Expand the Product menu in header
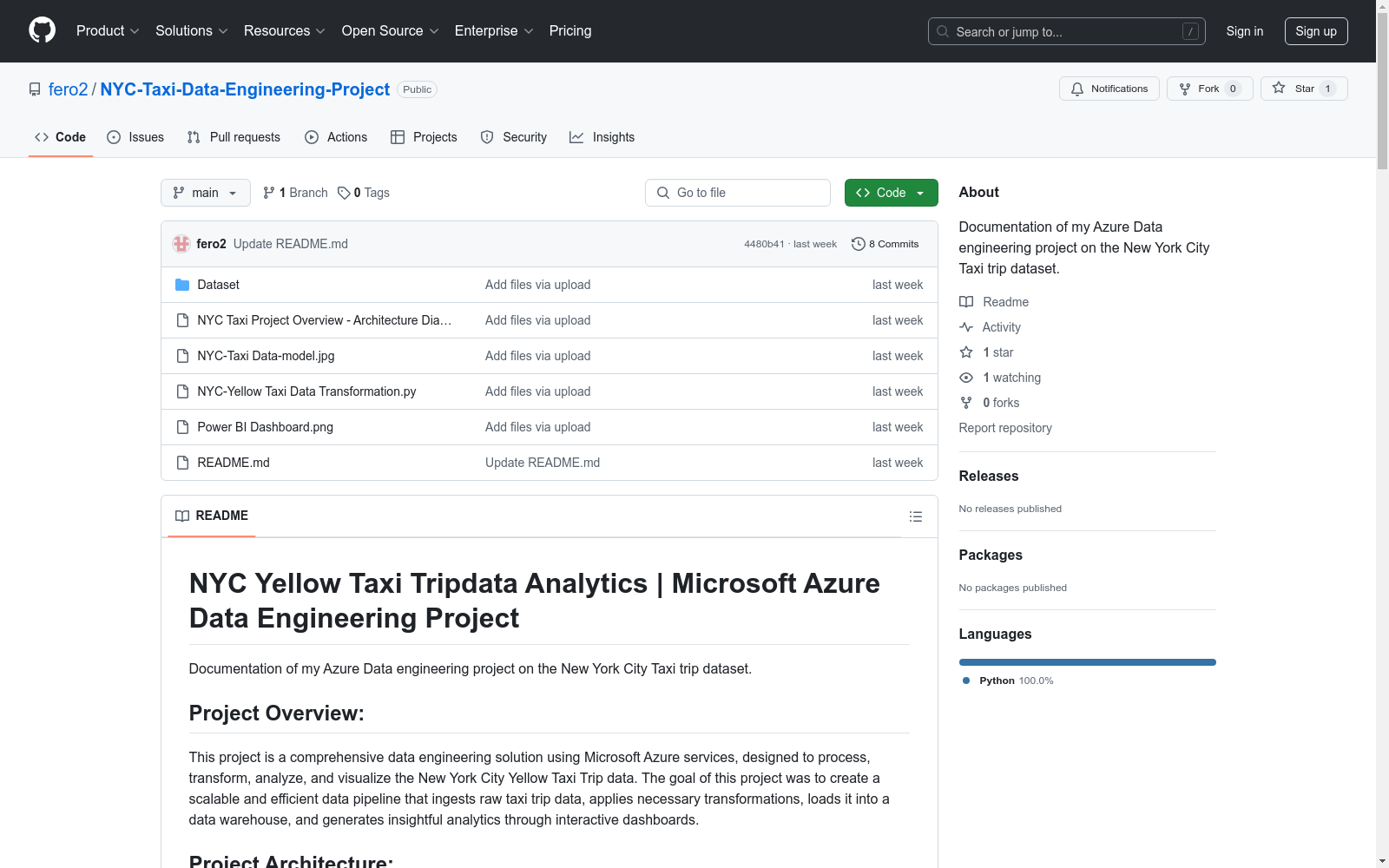Image resolution: width=1389 pixels, height=868 pixels. pyautogui.click(x=108, y=30)
